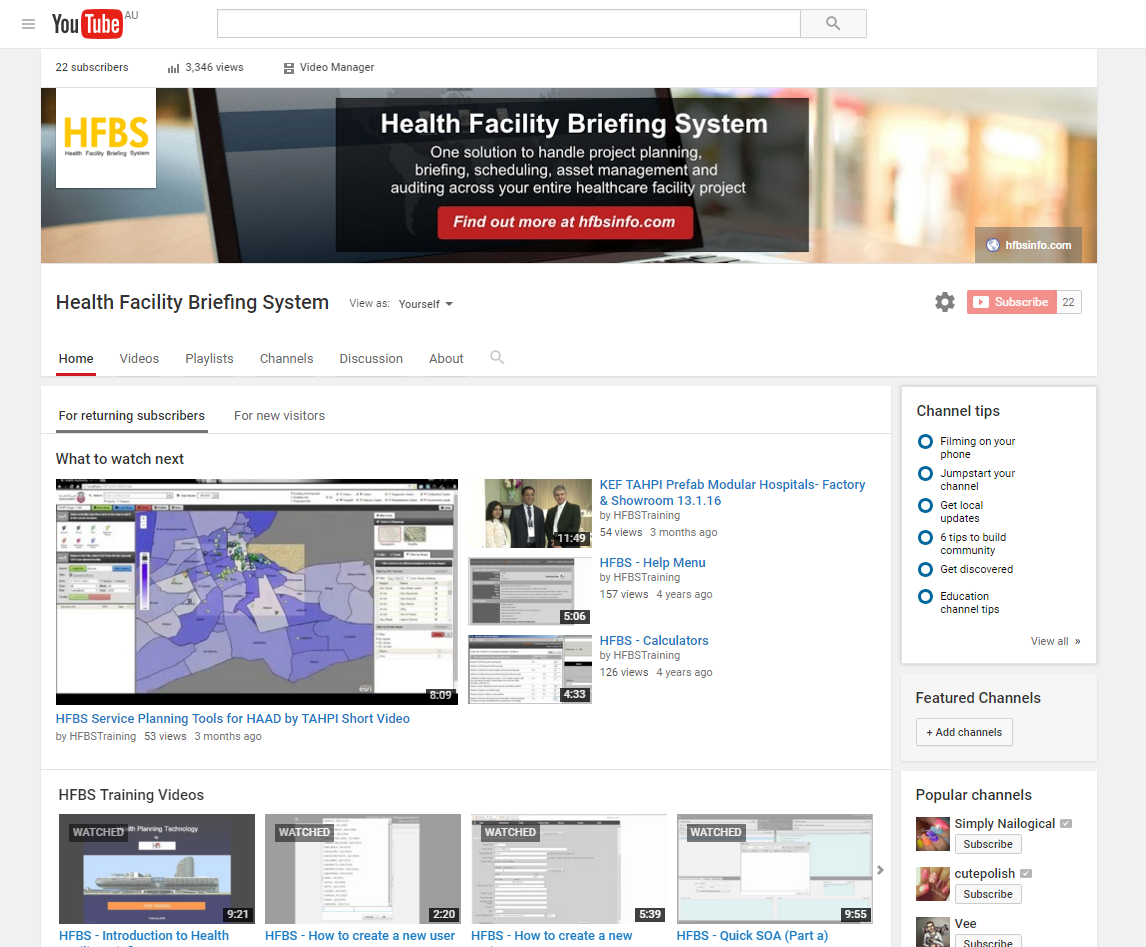Subscribe to cutepolish
The image size is (1146, 947).
pos(988,894)
